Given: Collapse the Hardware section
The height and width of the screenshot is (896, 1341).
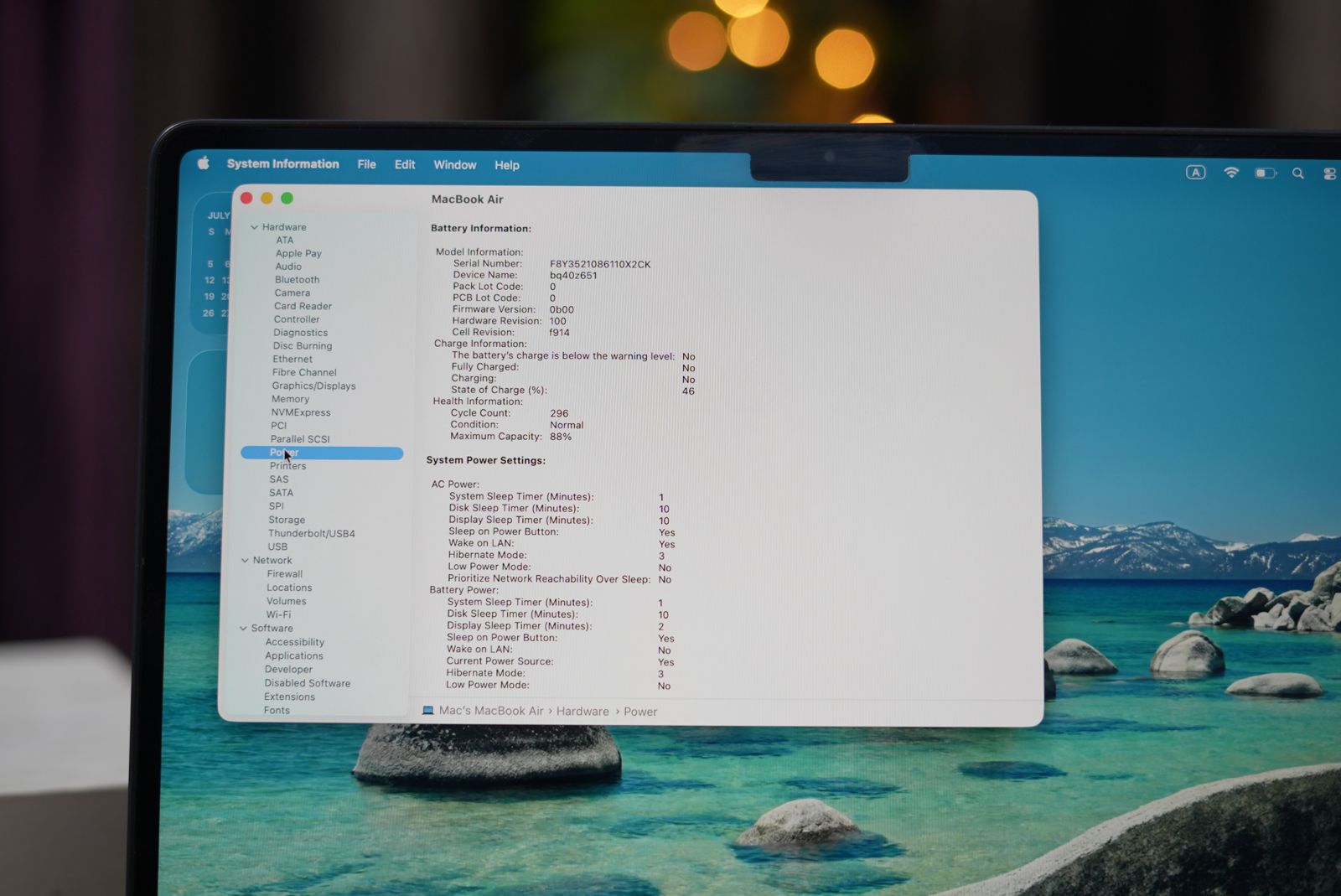Looking at the screenshot, I should coord(254,227).
